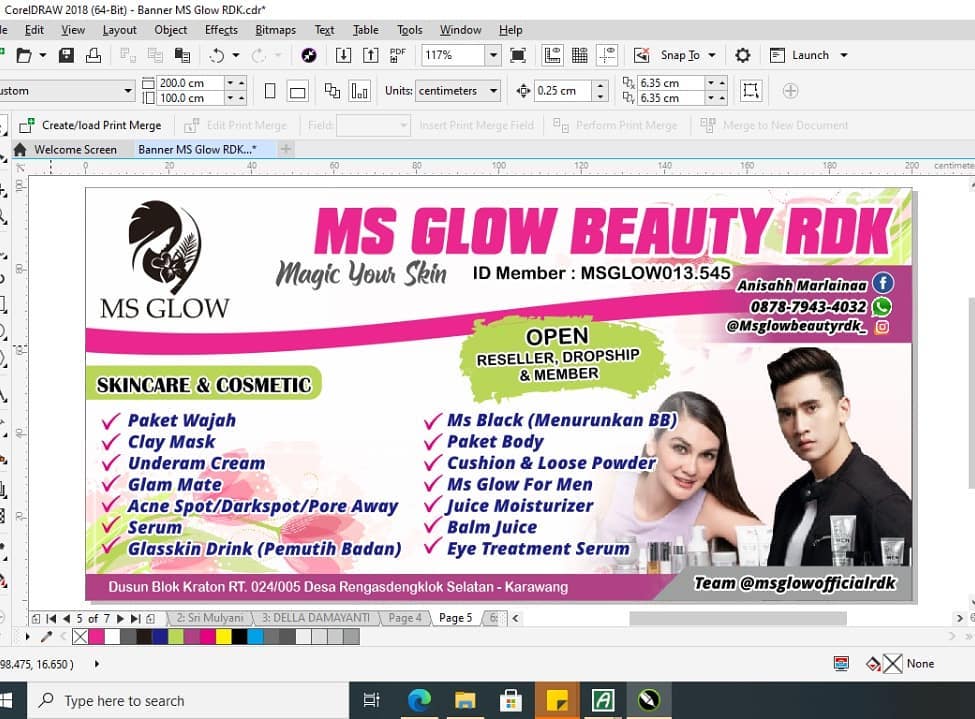Expand the Undo history dropdown arrow
This screenshot has height=719, width=975.
(x=236, y=55)
